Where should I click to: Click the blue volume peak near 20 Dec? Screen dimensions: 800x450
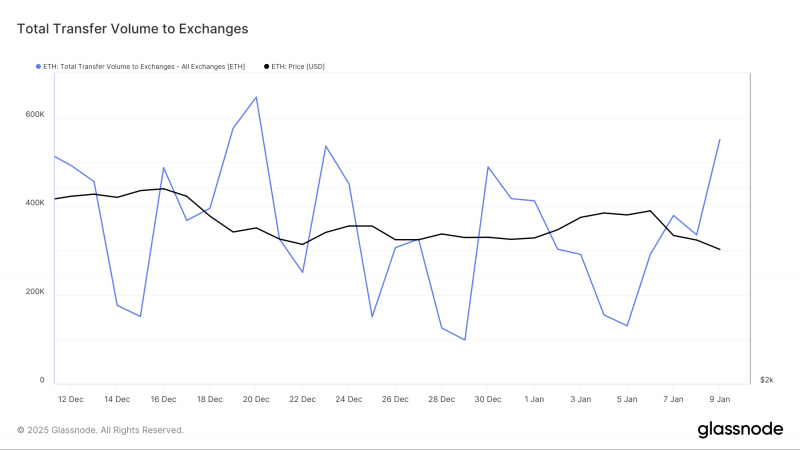(256, 97)
